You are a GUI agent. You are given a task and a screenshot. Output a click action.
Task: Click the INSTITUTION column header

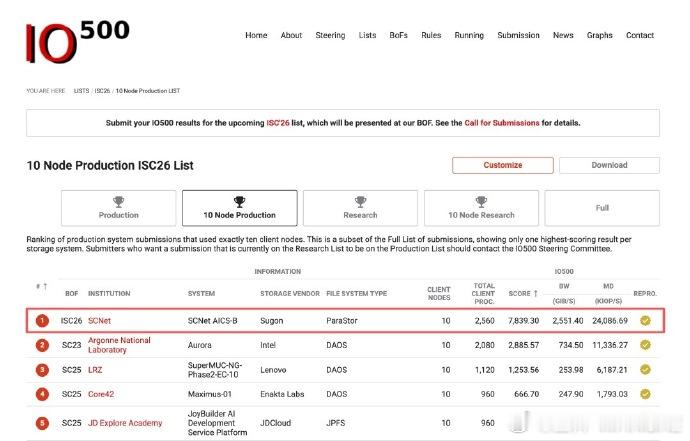click(x=109, y=294)
